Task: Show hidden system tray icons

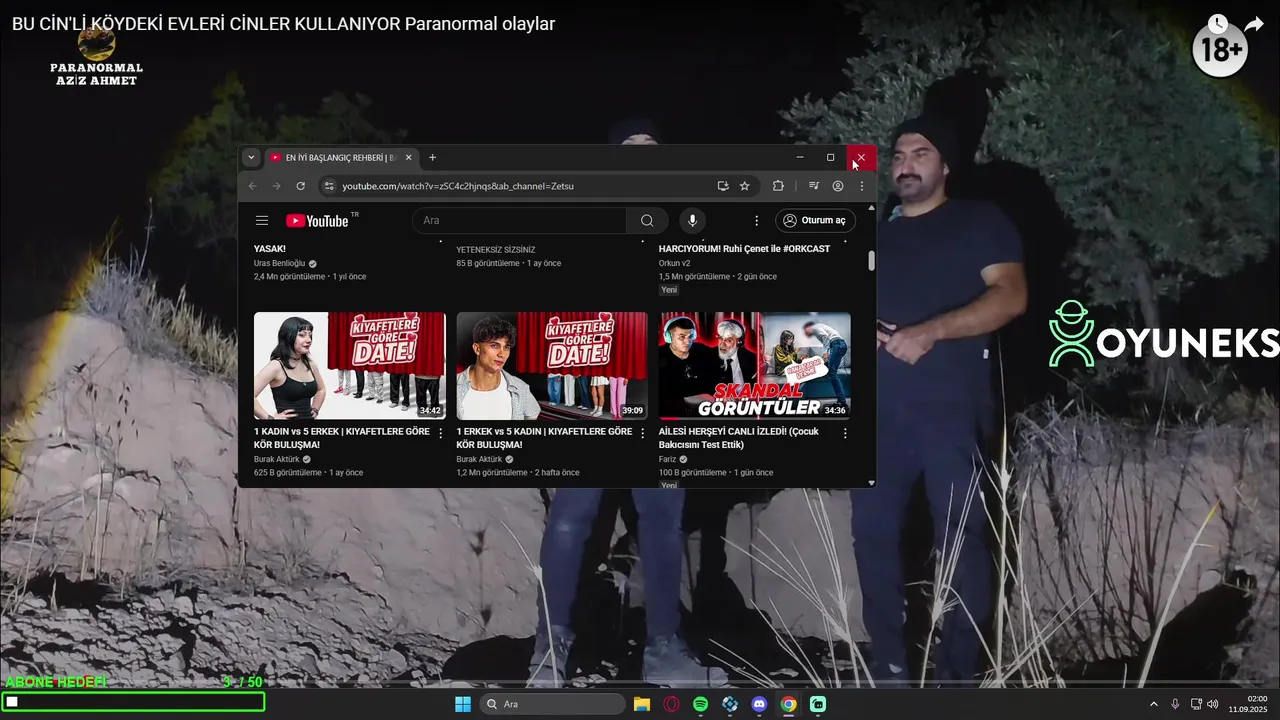Action: tap(1153, 704)
